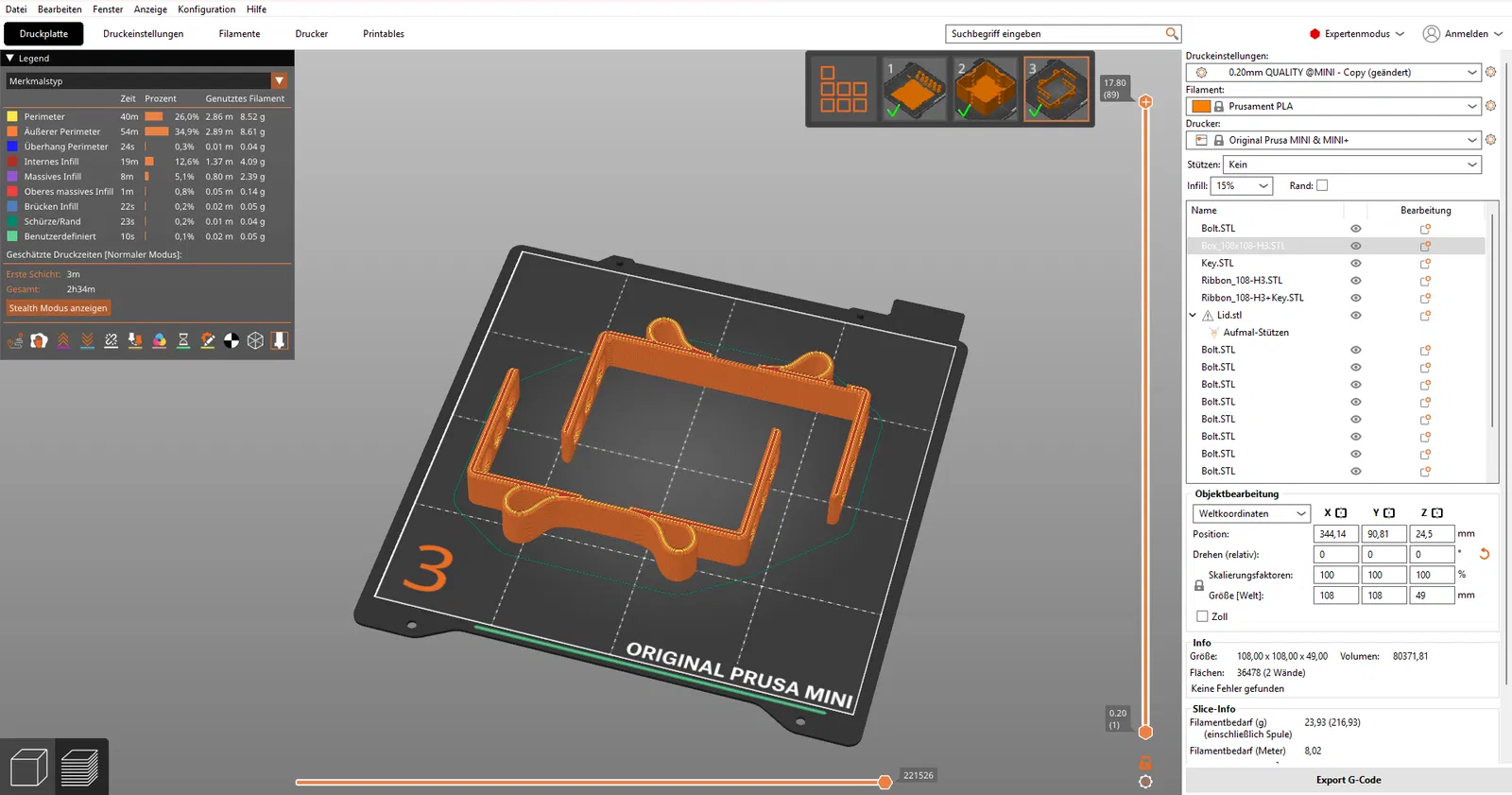Open the Konfiguration menu
This screenshot has width=1512, height=795.
[x=207, y=9]
